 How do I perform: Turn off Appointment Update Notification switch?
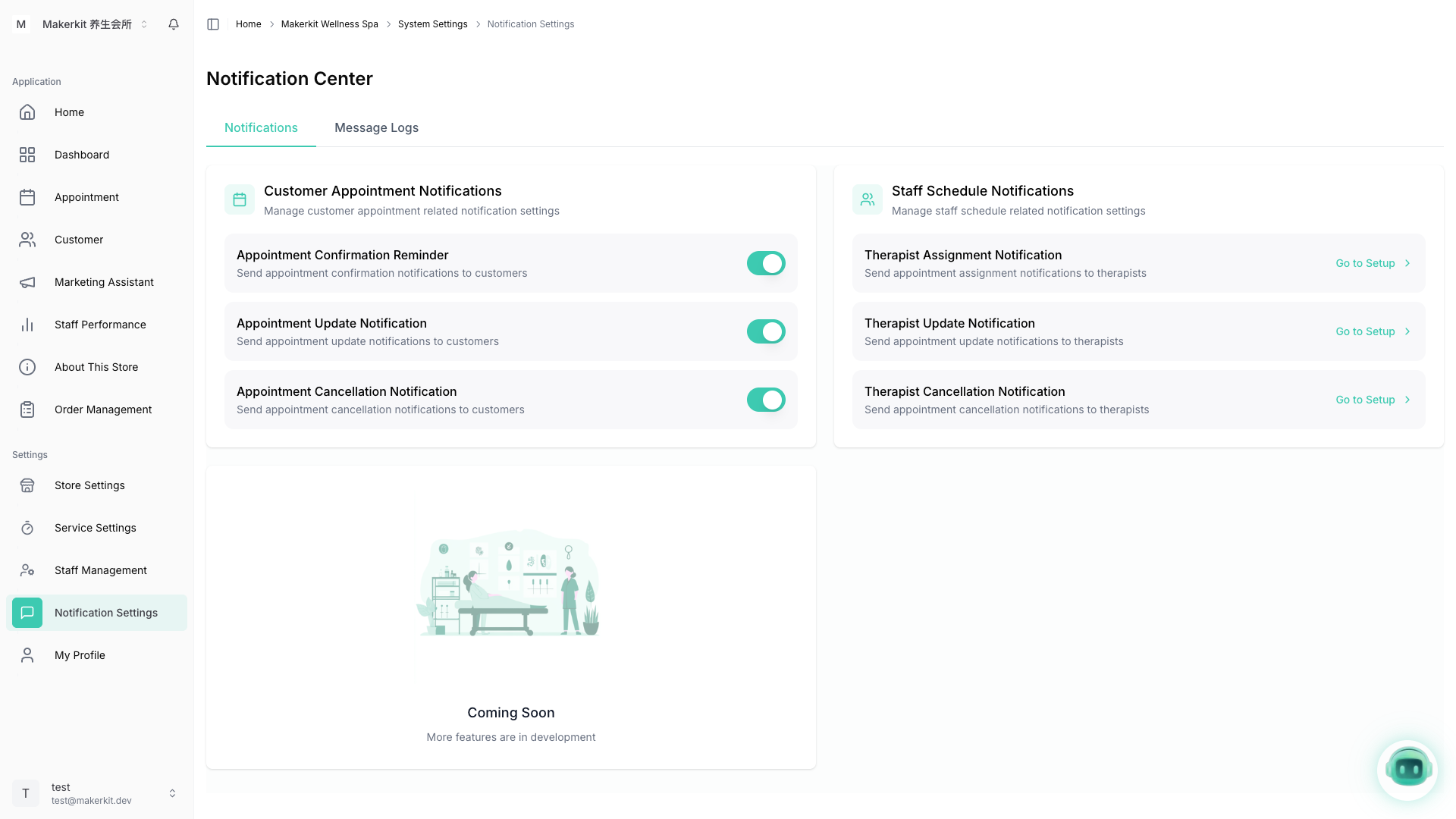click(766, 331)
